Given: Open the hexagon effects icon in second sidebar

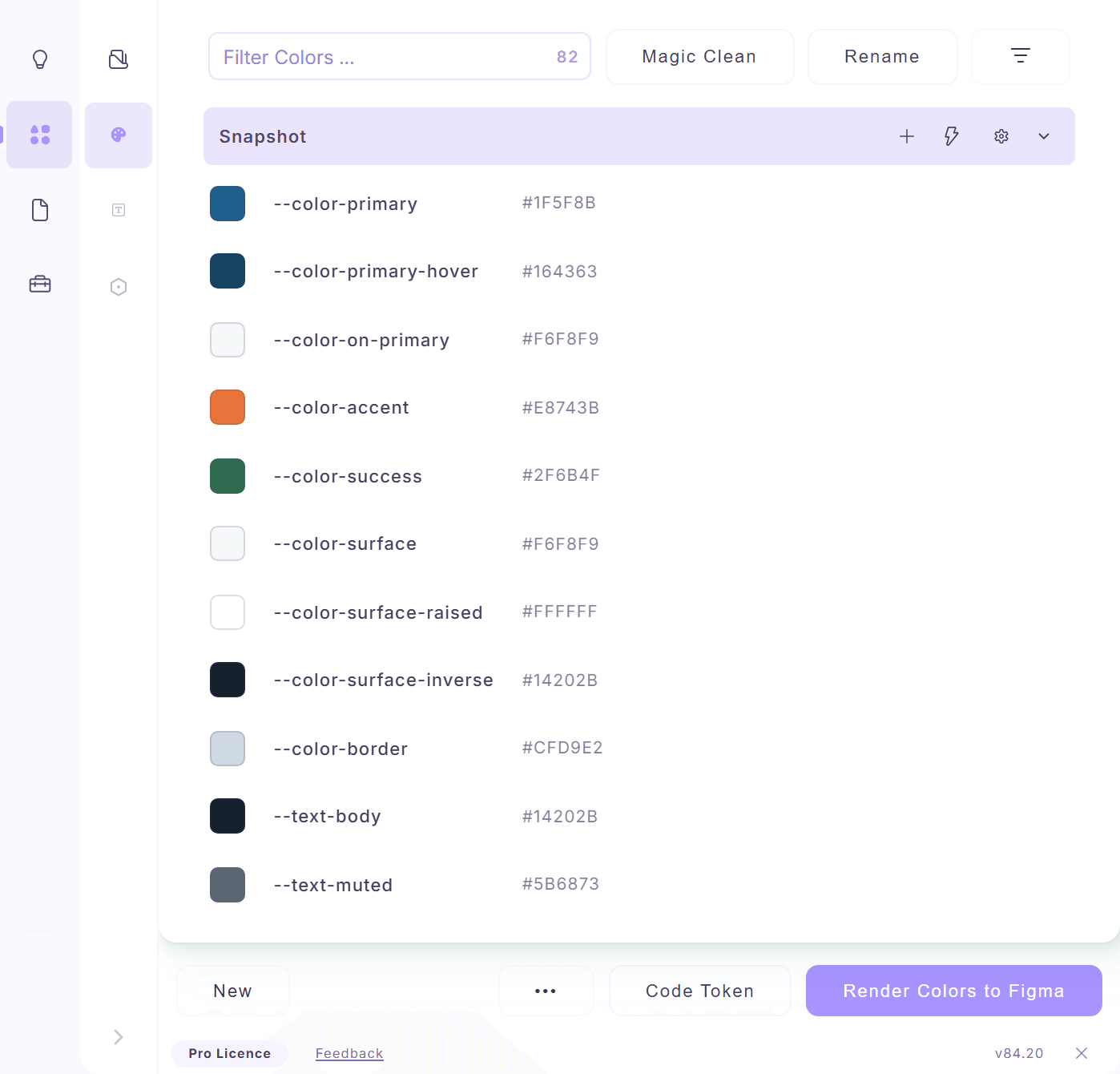Looking at the screenshot, I should coord(119,287).
